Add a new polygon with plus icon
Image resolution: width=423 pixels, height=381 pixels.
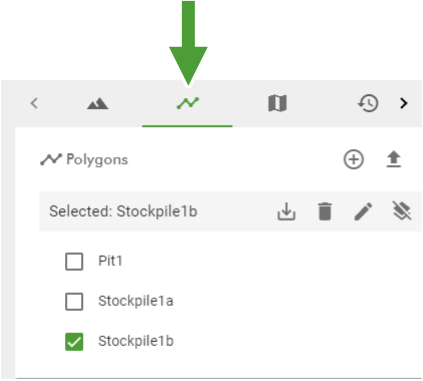click(x=353, y=159)
